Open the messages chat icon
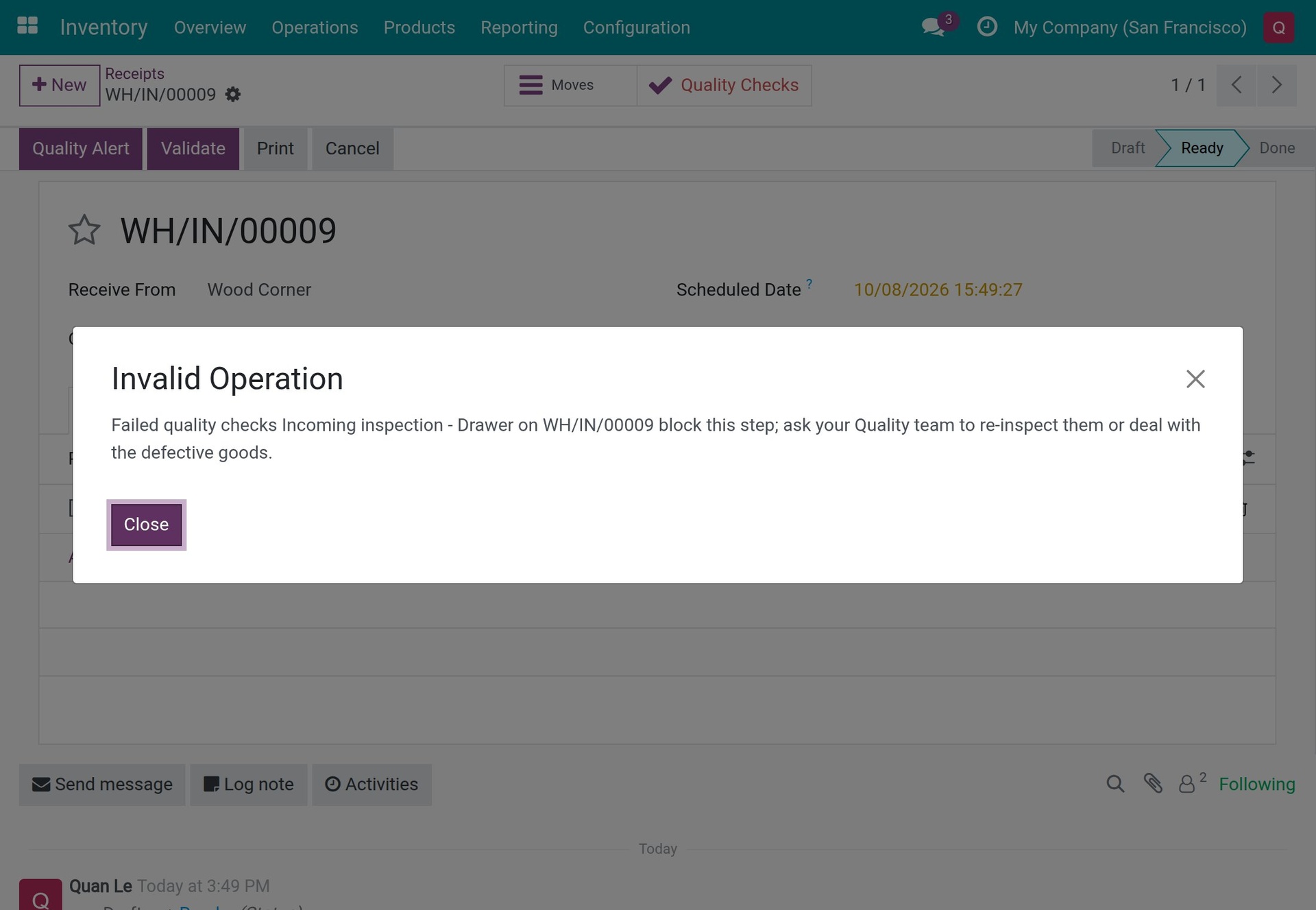1316x910 pixels. point(933,27)
